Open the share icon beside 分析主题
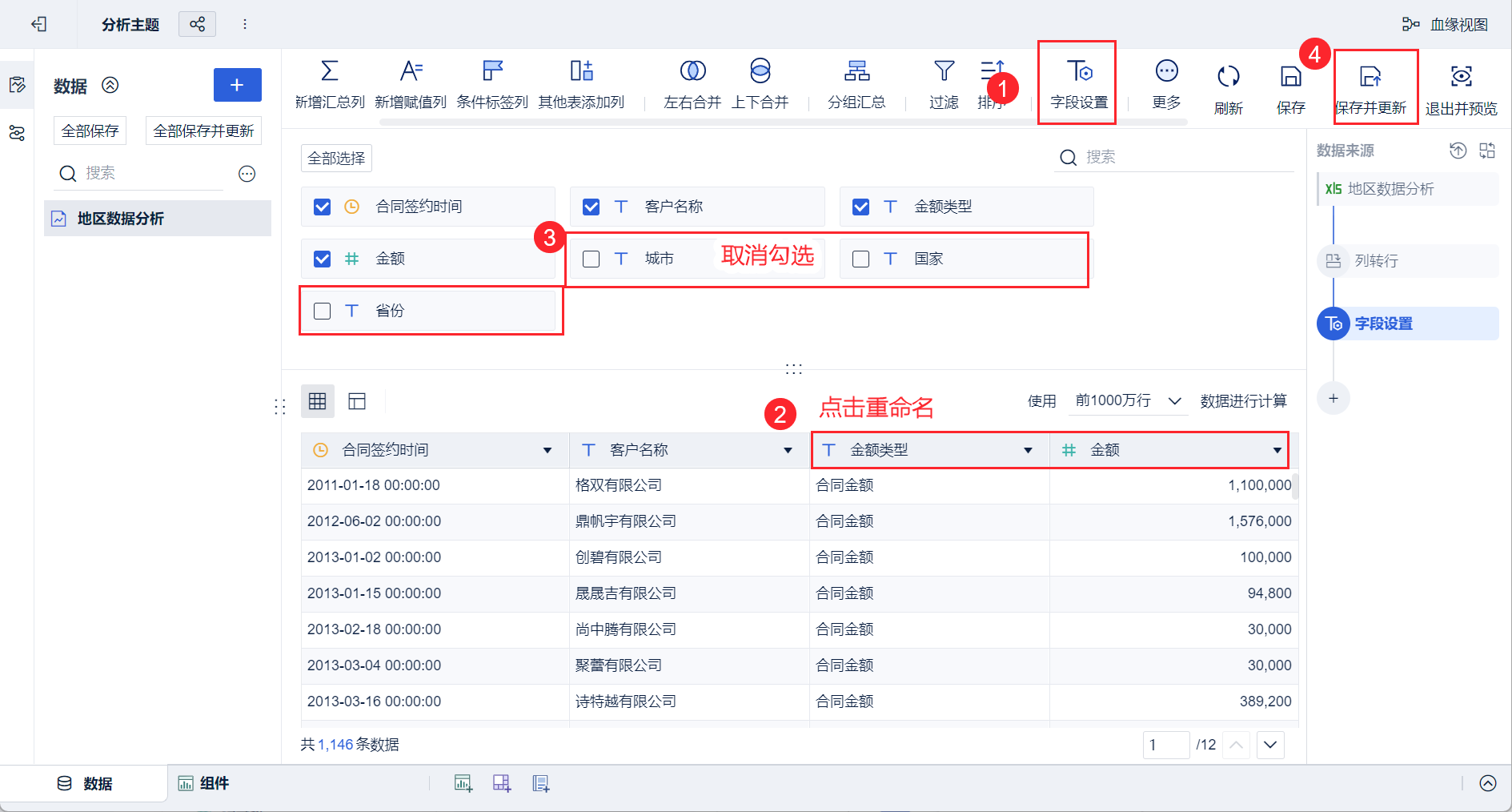 pyautogui.click(x=197, y=24)
